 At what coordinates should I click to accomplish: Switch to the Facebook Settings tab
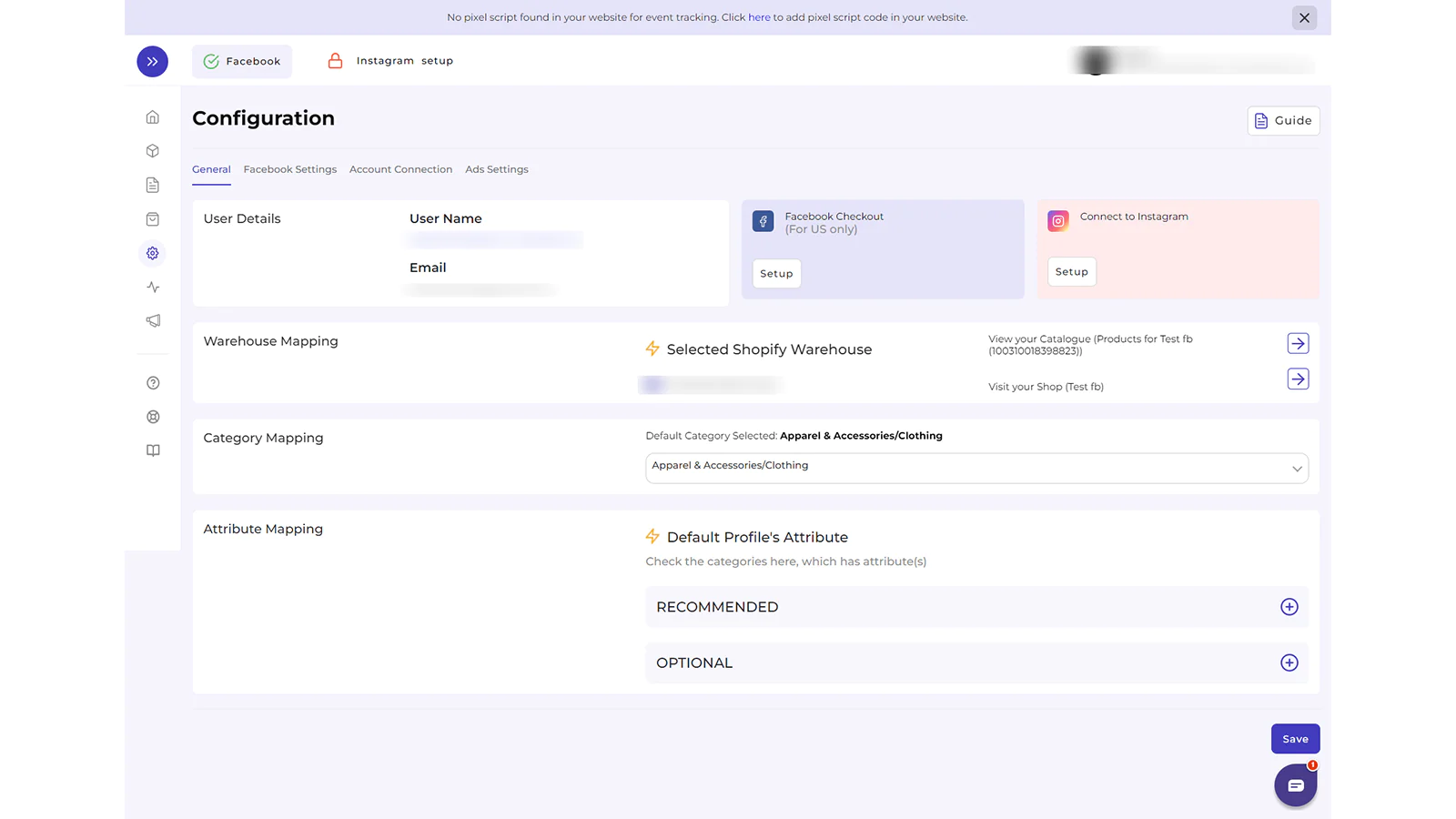pos(289,169)
